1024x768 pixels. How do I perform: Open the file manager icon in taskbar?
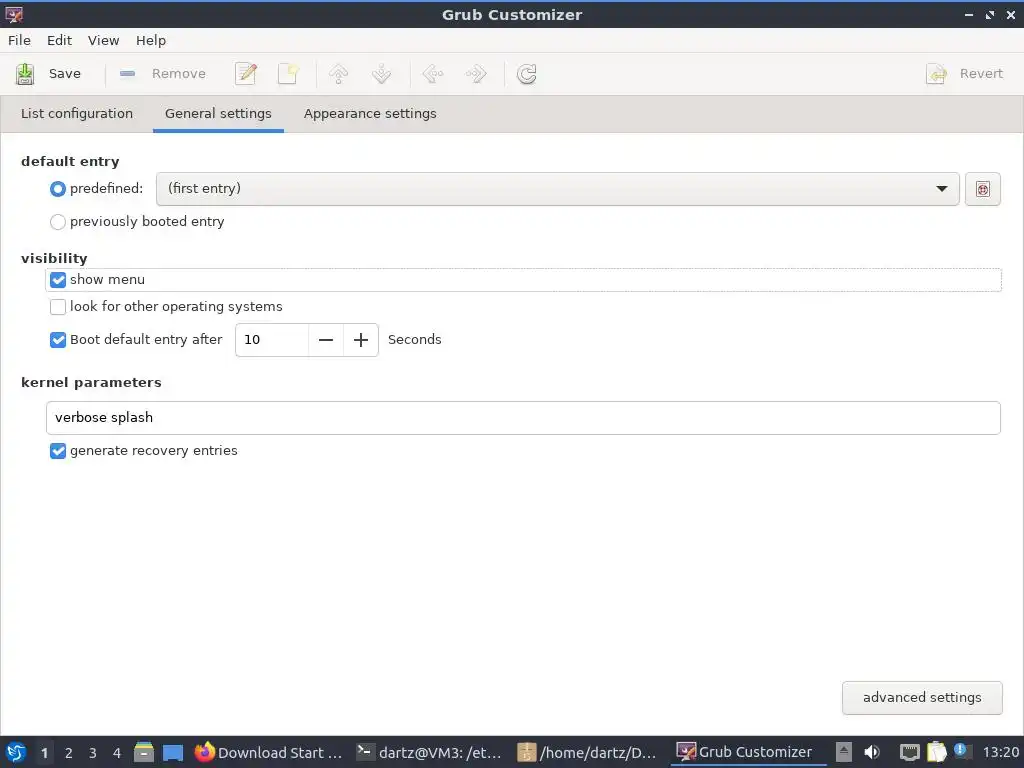pyautogui.click(x=144, y=752)
